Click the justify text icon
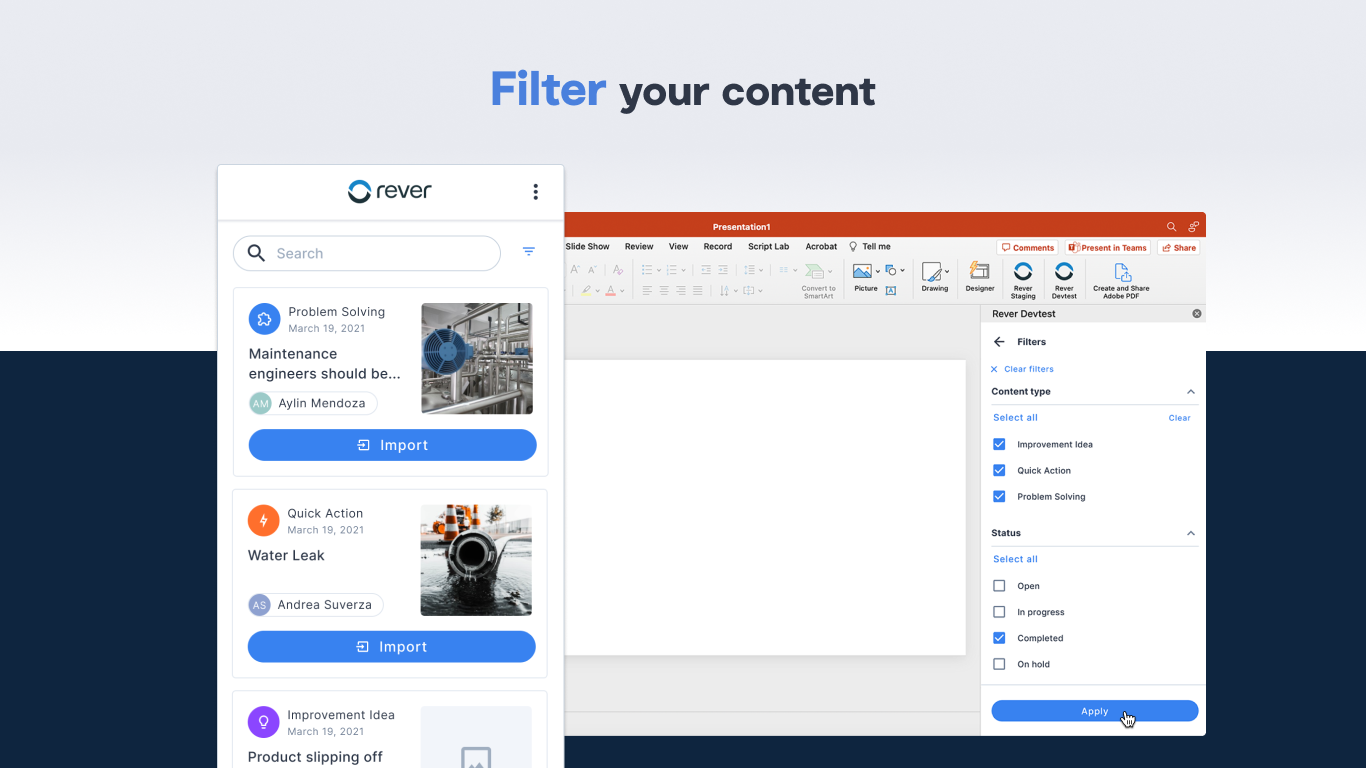Viewport: 1366px width, 768px height. tap(698, 291)
